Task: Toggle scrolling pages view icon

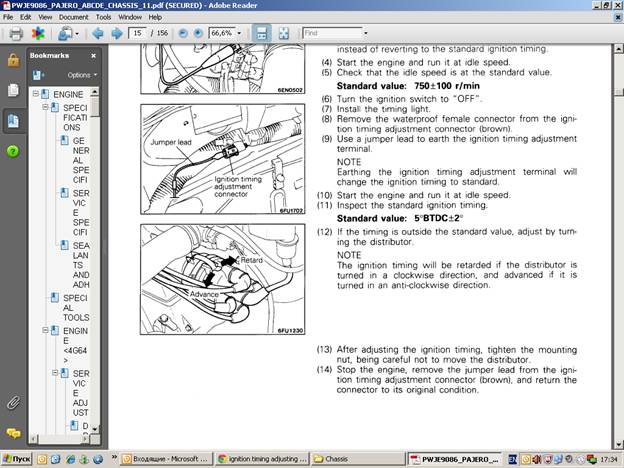Action: (261, 33)
